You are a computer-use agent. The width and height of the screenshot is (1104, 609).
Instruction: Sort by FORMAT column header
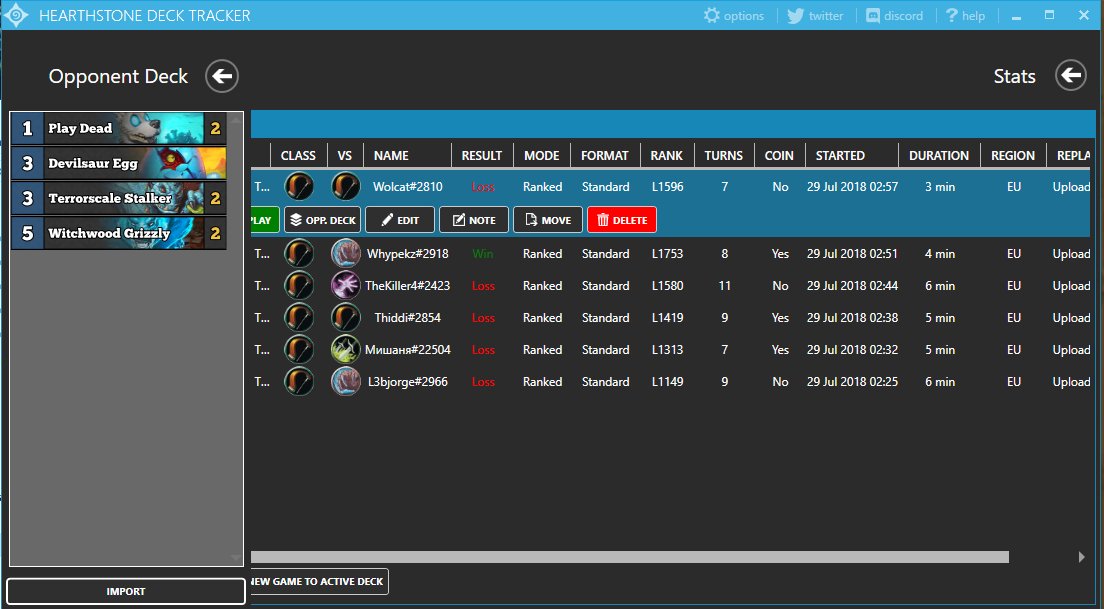[606, 156]
